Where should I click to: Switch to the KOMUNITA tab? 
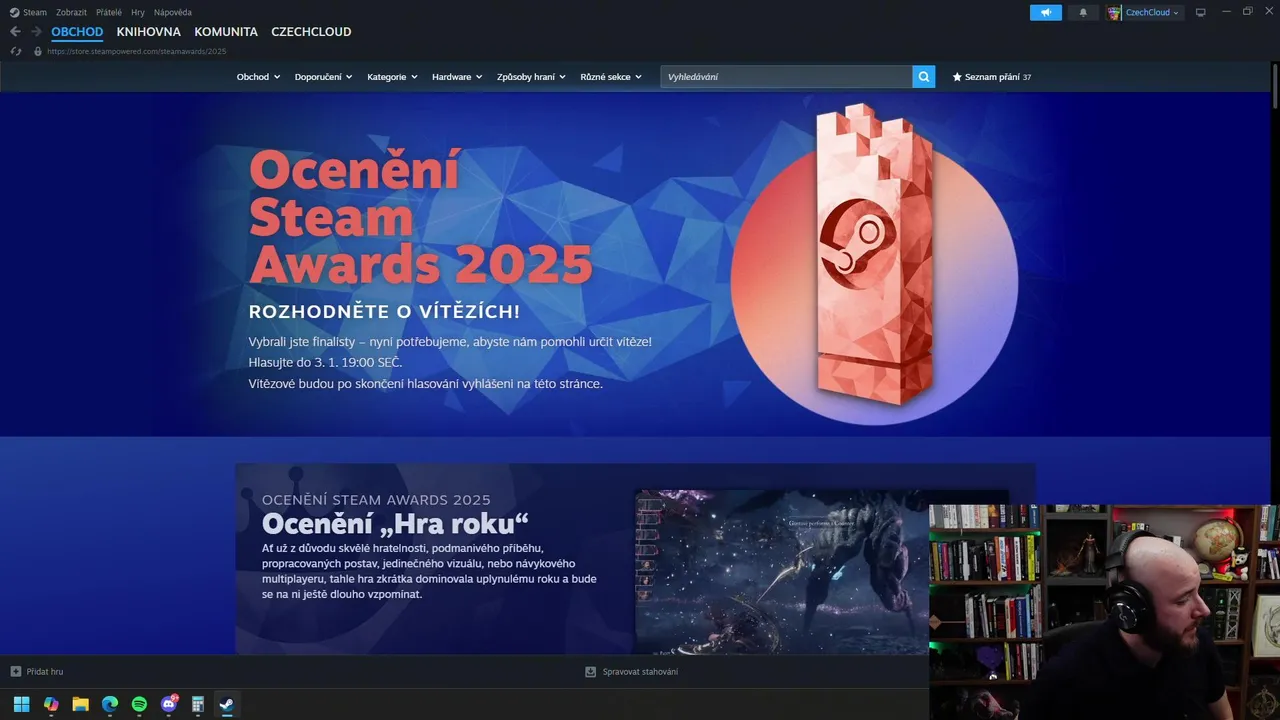click(226, 32)
